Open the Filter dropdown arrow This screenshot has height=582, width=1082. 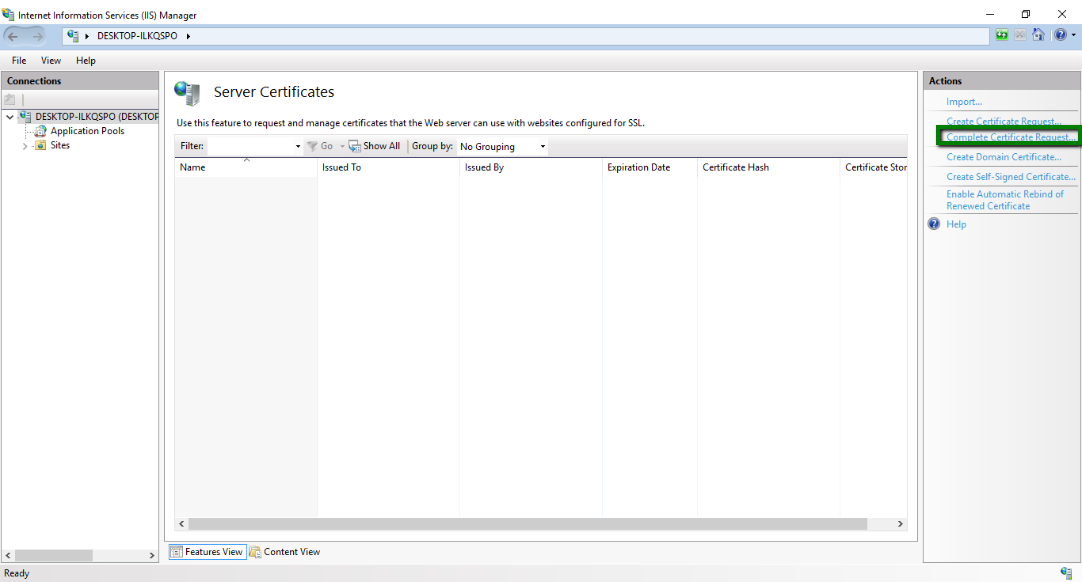pyautogui.click(x=297, y=146)
